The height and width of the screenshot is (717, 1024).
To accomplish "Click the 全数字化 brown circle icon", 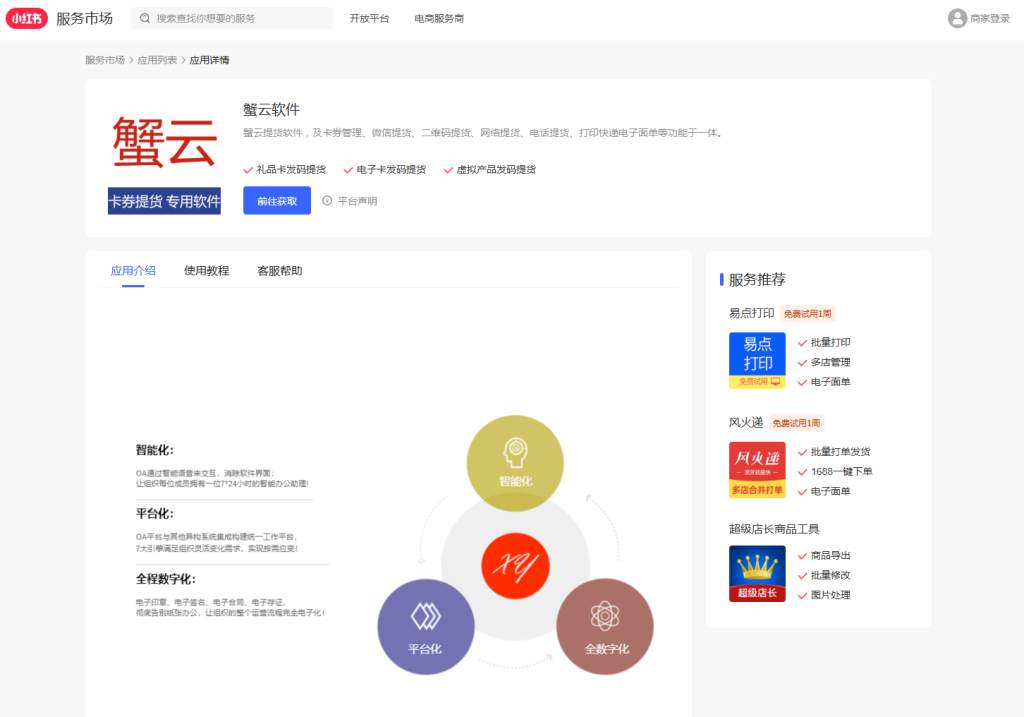I will tap(605, 627).
